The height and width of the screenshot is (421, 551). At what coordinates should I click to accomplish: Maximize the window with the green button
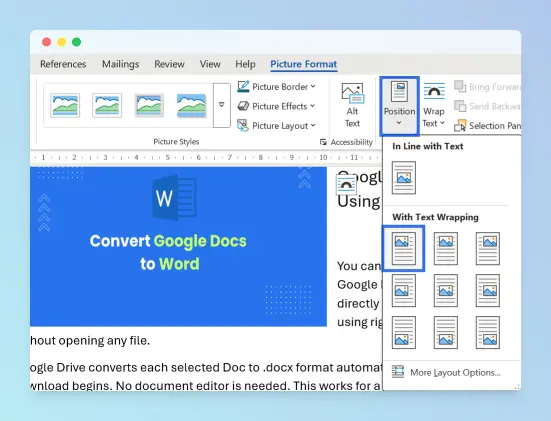click(77, 42)
